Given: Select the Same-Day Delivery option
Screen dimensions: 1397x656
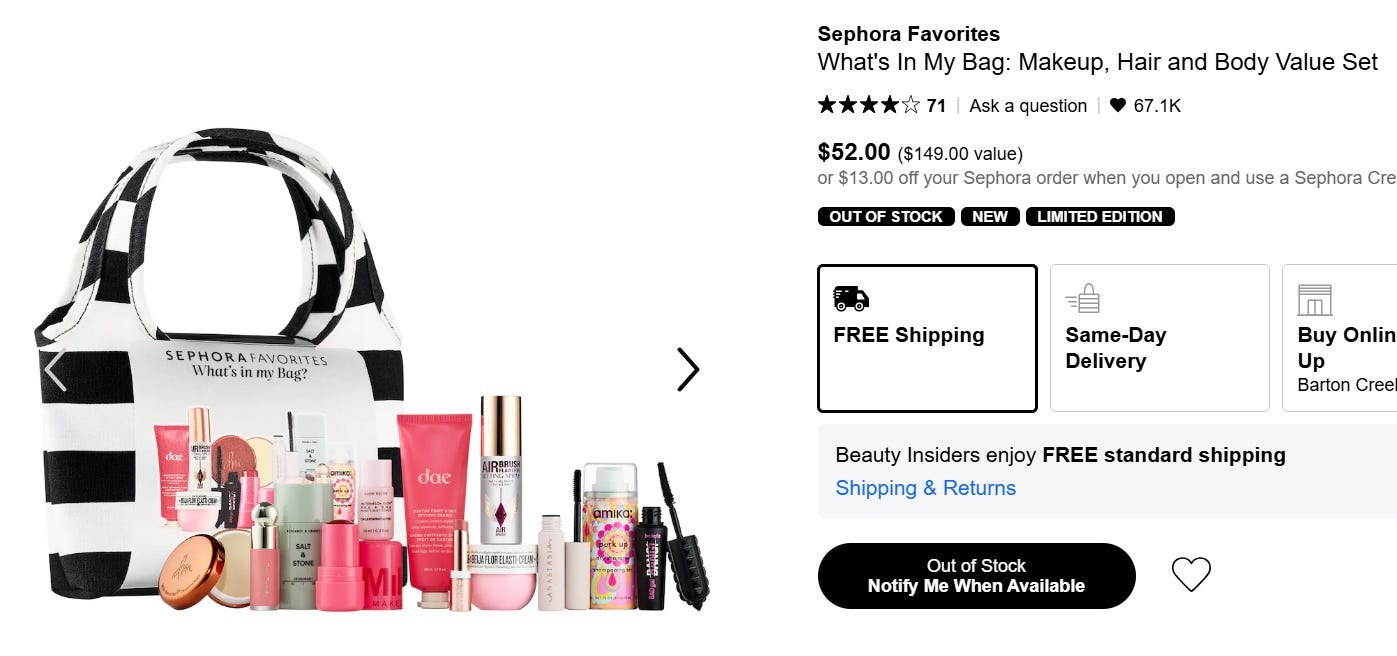Looking at the screenshot, I should click(x=1159, y=338).
